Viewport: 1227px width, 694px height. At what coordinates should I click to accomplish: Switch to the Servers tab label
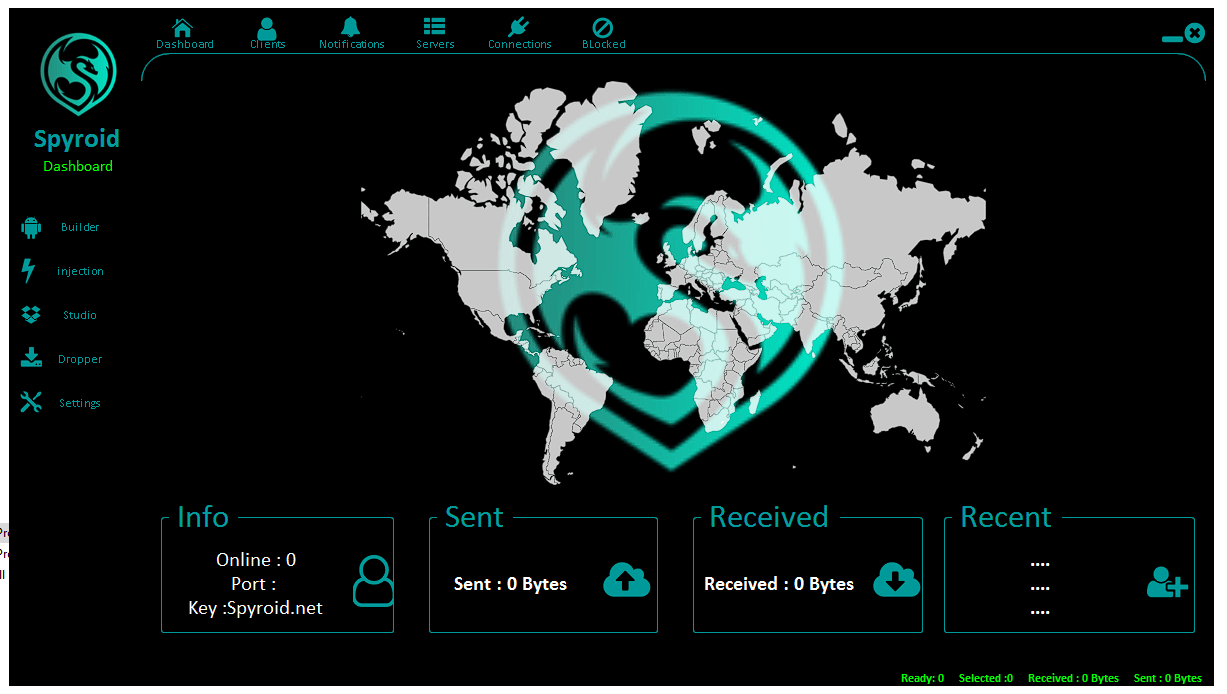pos(435,44)
